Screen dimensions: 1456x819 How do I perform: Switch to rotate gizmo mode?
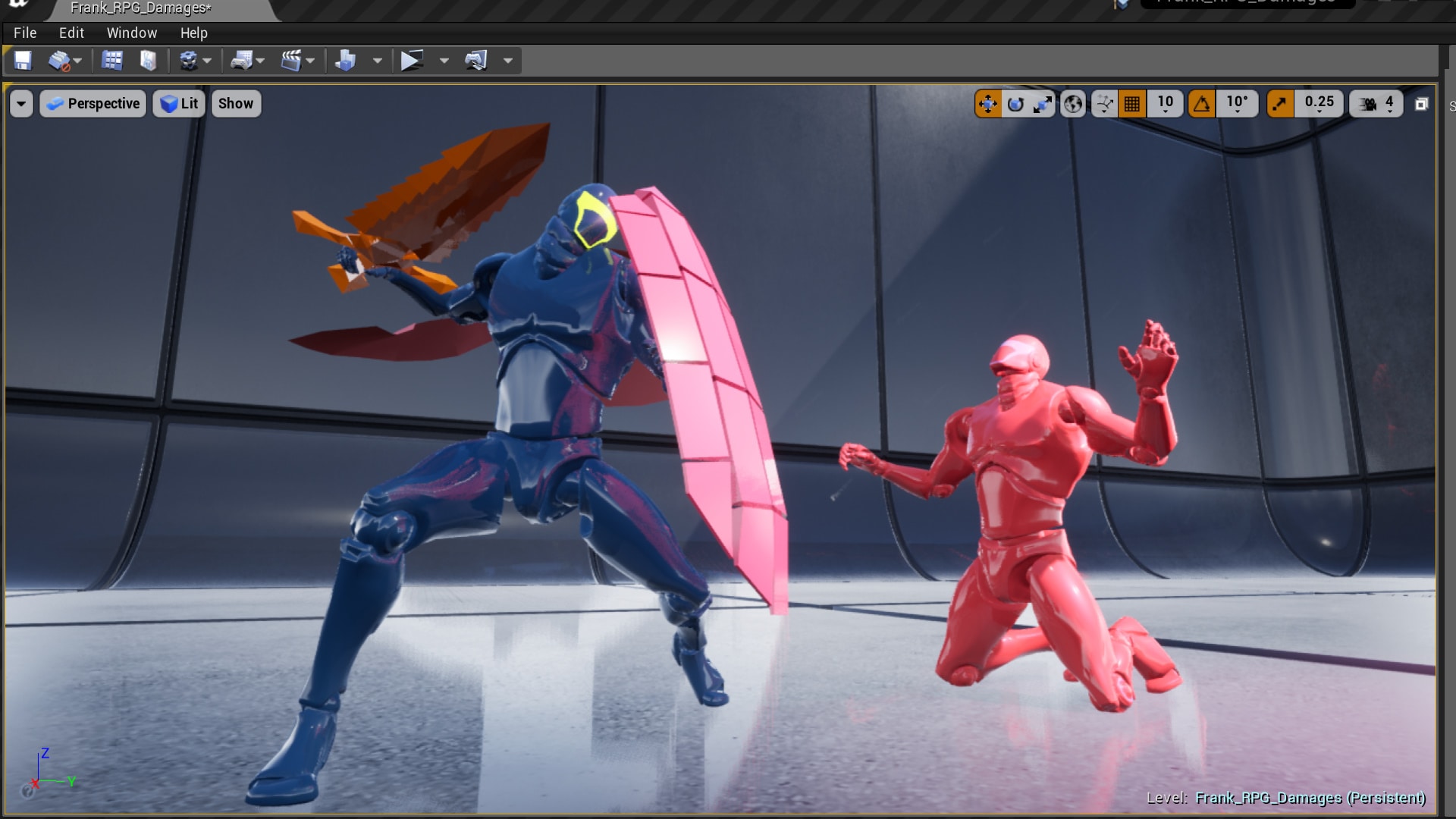coord(1015,104)
